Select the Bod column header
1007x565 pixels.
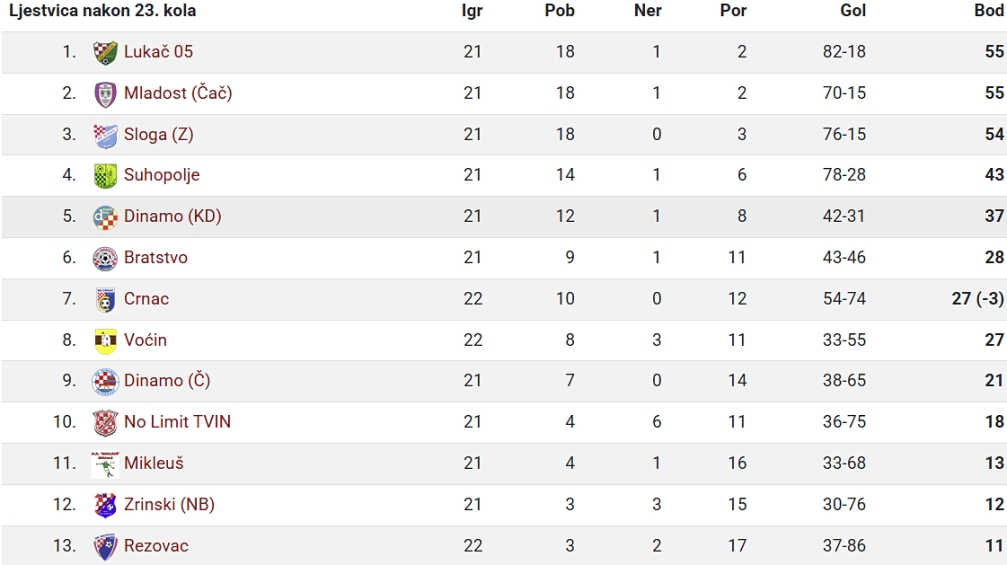click(x=988, y=10)
